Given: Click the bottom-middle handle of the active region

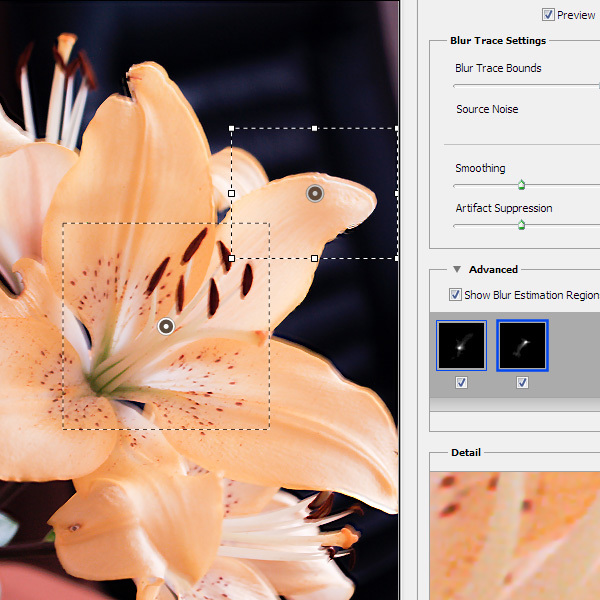Looking at the screenshot, I should (x=315, y=258).
